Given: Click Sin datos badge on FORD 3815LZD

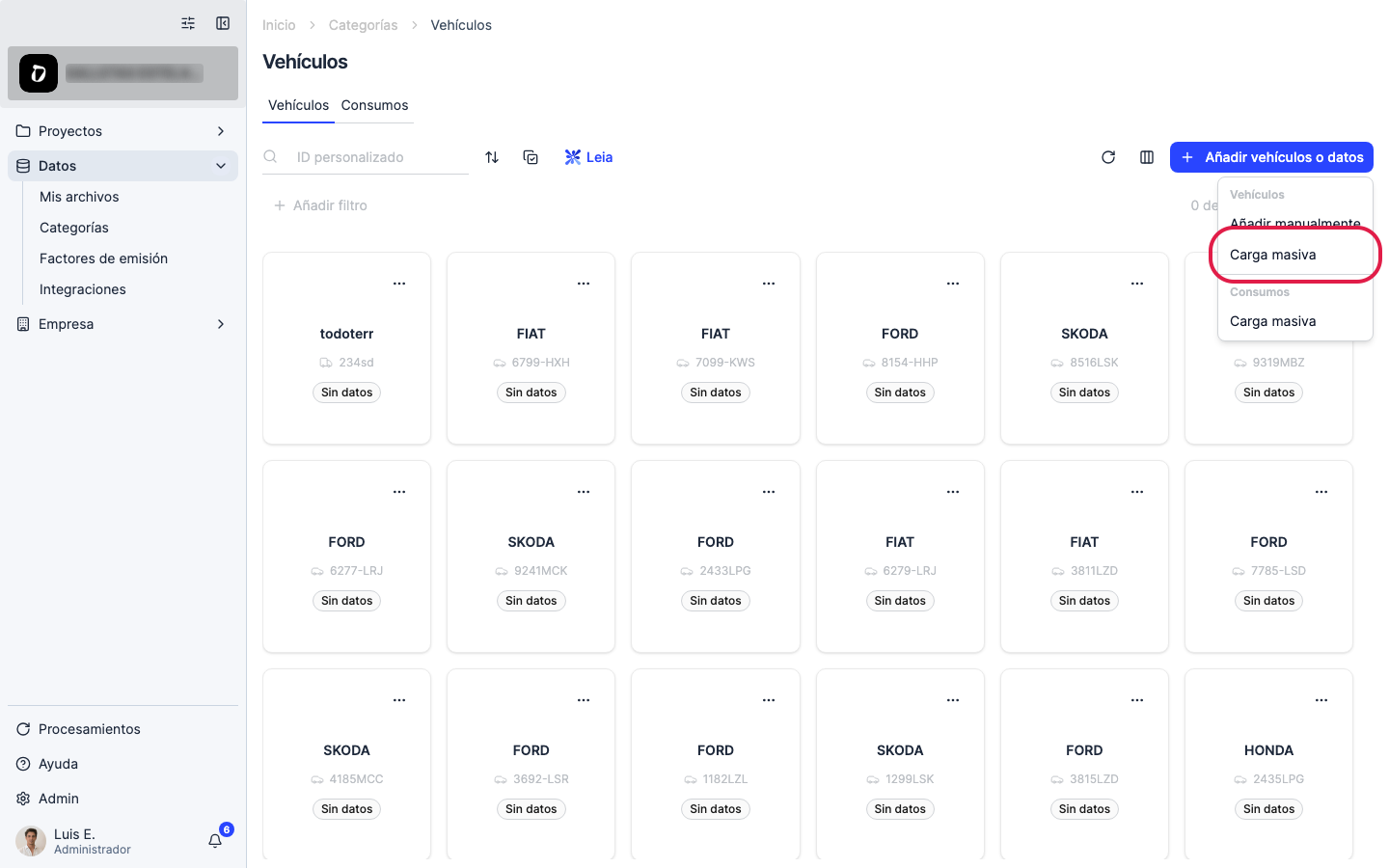Looking at the screenshot, I should tap(1084, 809).
